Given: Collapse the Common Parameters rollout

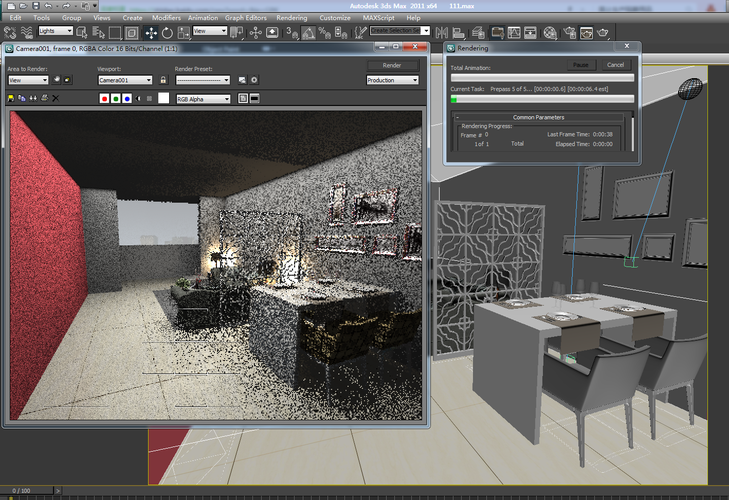Looking at the screenshot, I should [x=538, y=118].
